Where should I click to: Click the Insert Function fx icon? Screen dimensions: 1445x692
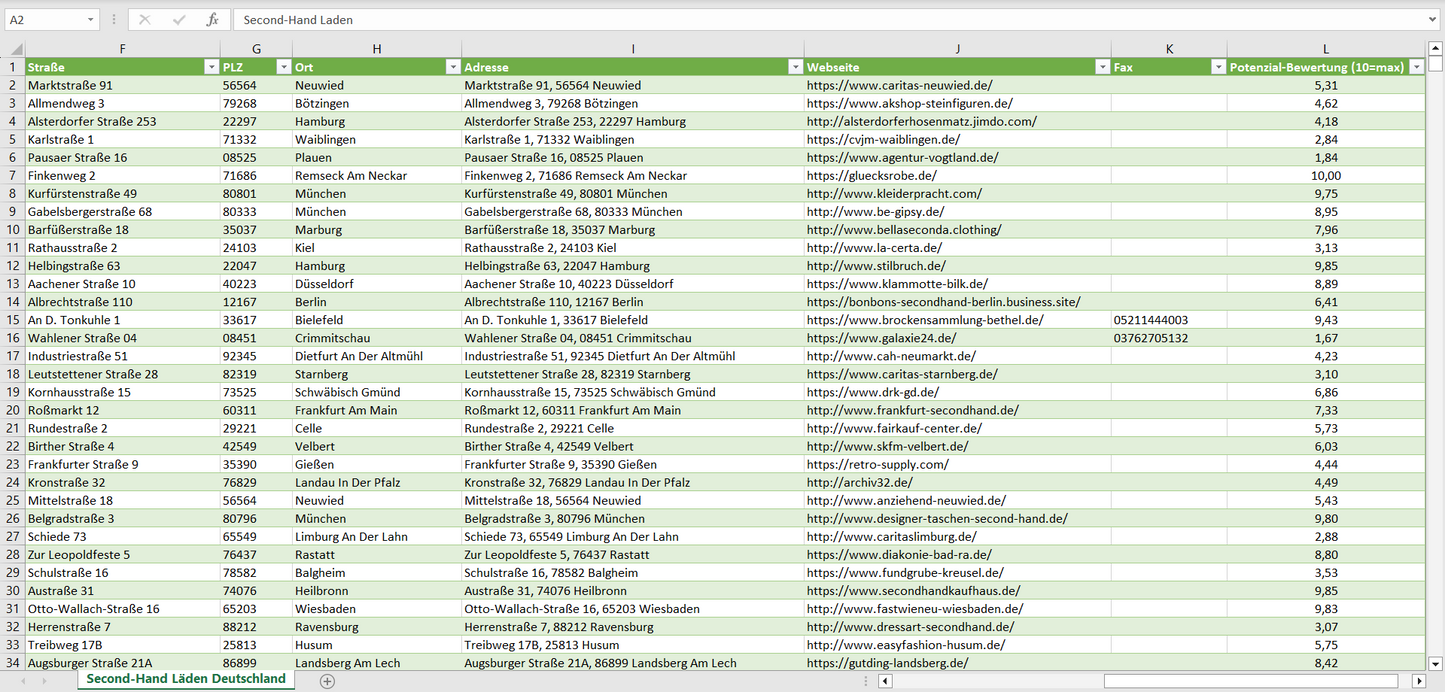point(212,20)
